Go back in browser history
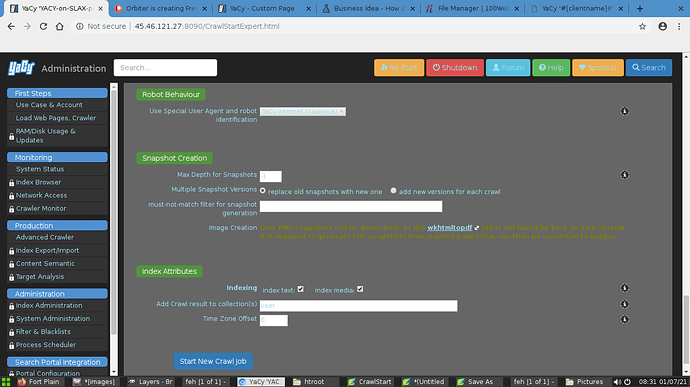The height and width of the screenshot is (387, 690). [x=11, y=26]
